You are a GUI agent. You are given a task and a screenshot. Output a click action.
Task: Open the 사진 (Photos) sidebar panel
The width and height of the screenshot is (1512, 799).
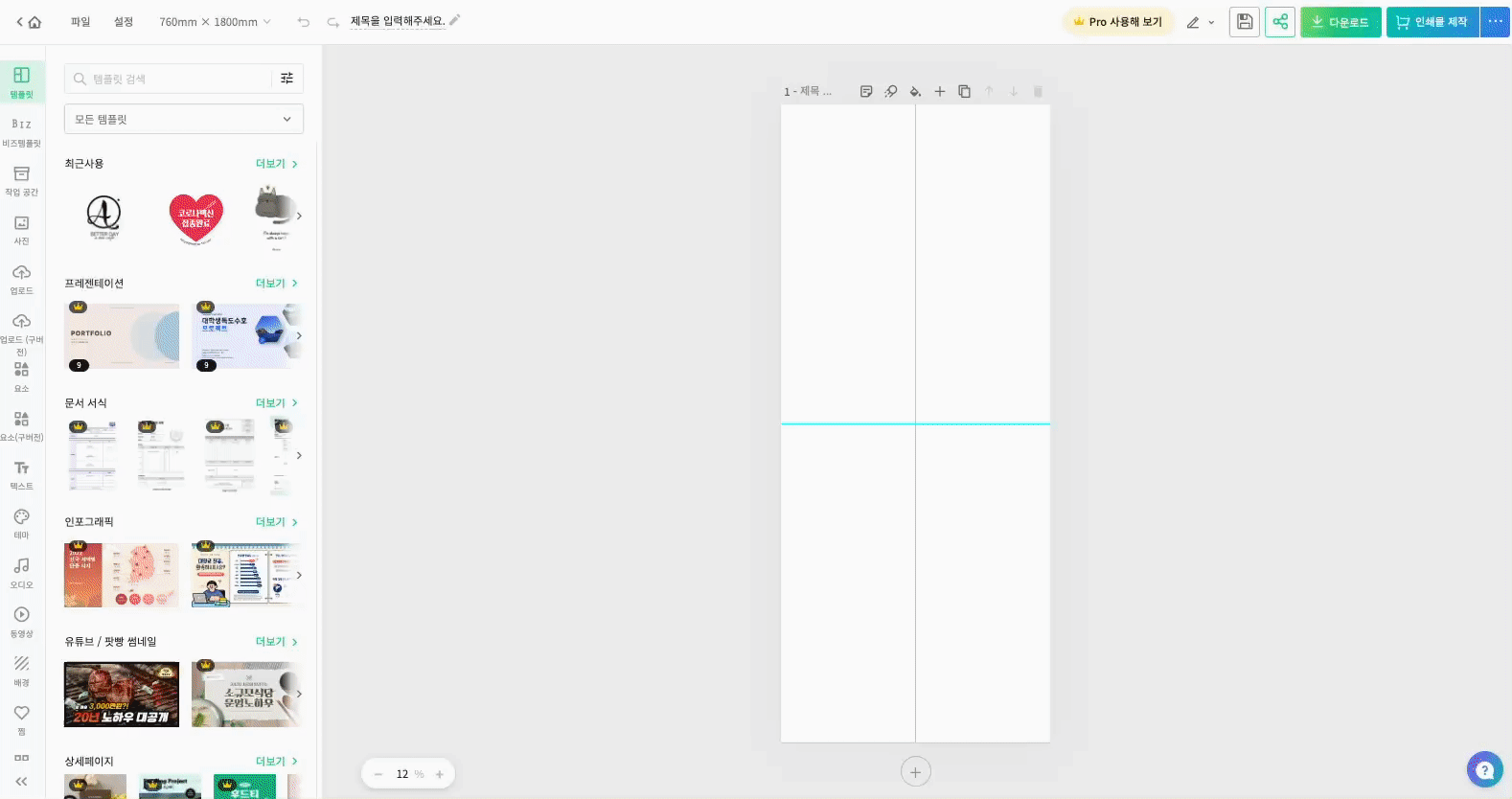click(21, 230)
